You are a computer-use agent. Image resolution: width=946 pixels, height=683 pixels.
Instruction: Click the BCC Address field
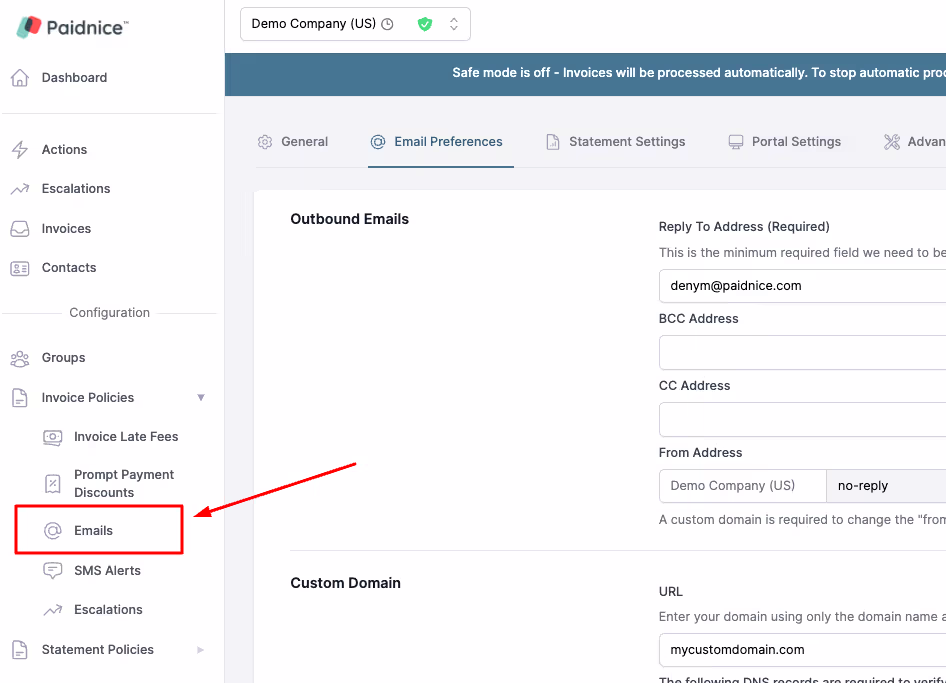tap(802, 352)
